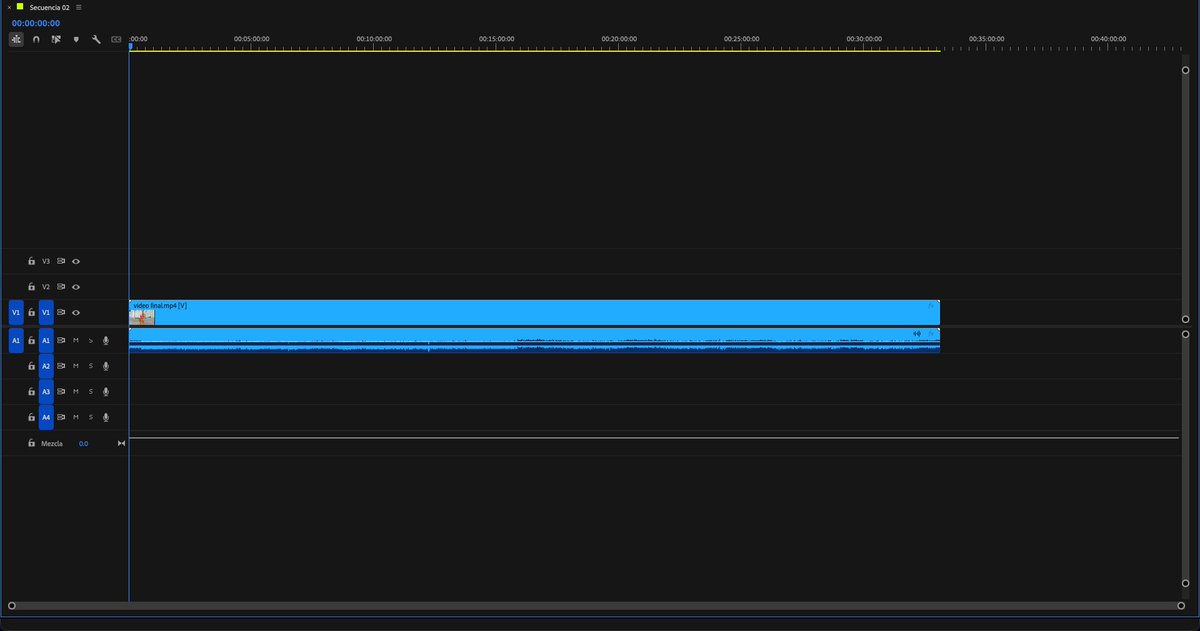
Task: Open the Secuencia 02 panel menu
Action: click(x=79, y=7)
